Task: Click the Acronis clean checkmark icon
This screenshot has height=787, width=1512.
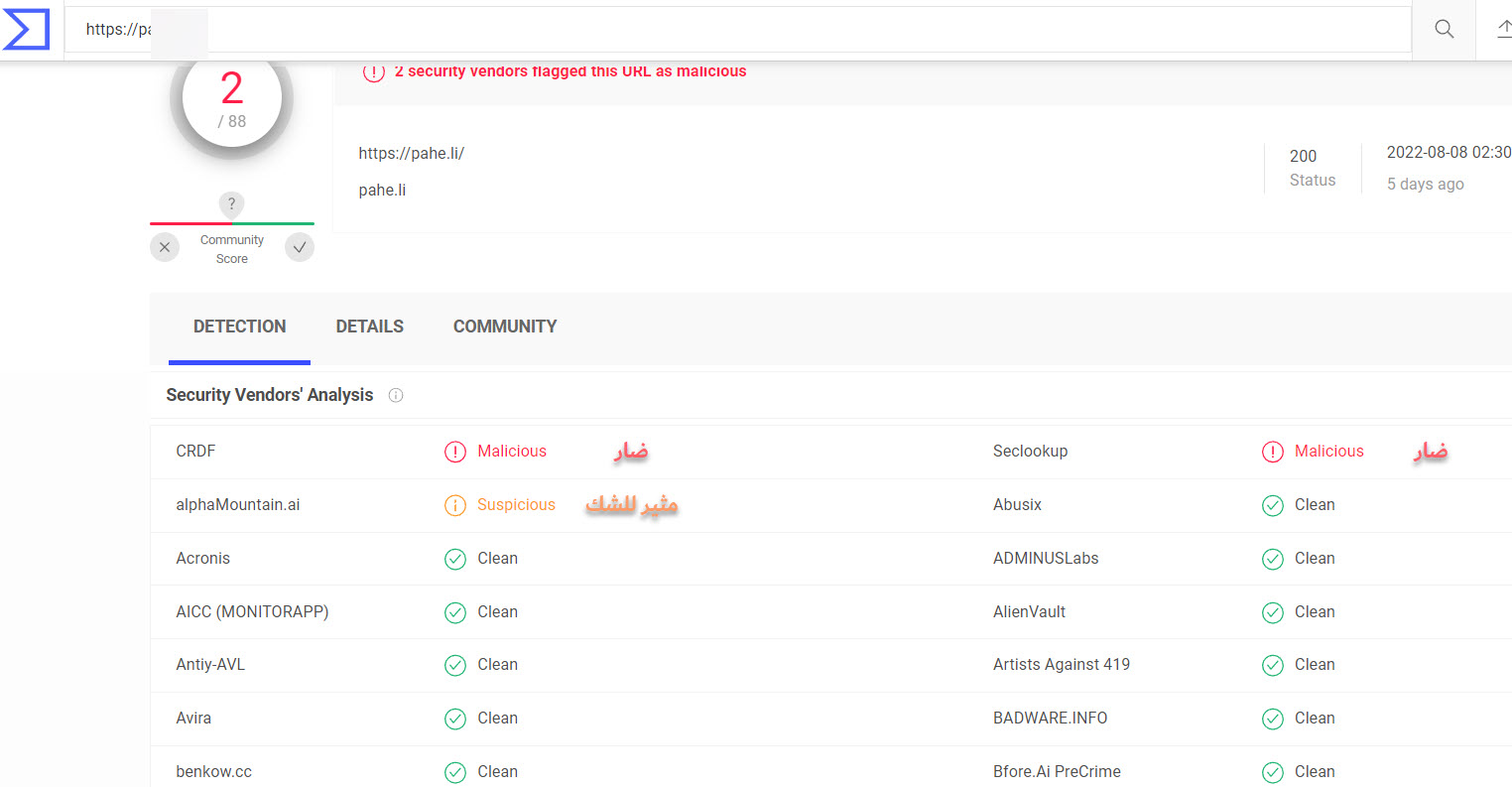Action: tap(454, 559)
